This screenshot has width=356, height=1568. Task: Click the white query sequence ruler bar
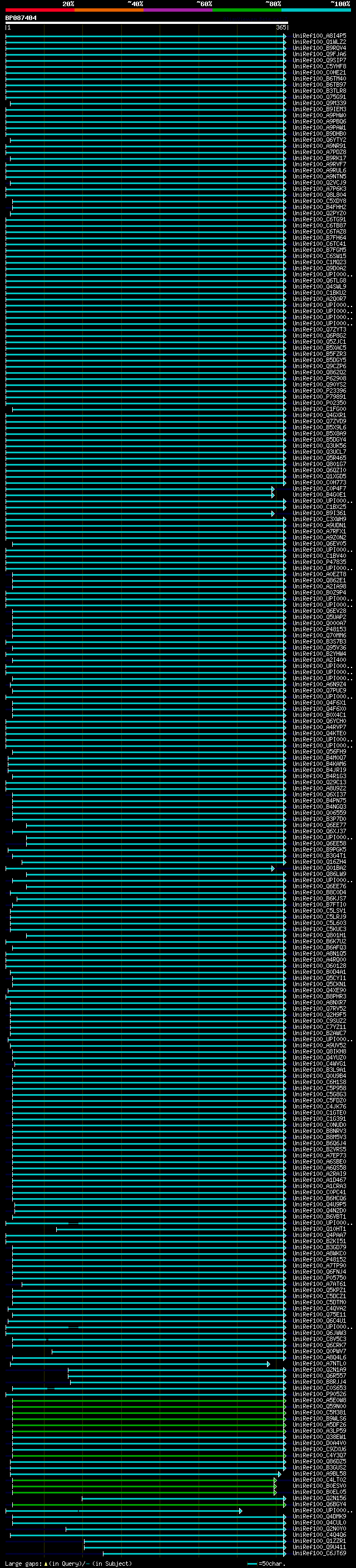click(x=147, y=22)
